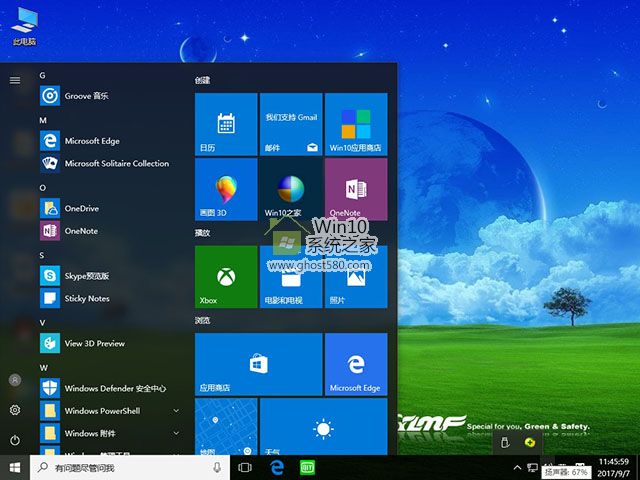Screen dimensions: 640x480
Task: Open the 画图 3D tile
Action: (x=226, y=189)
